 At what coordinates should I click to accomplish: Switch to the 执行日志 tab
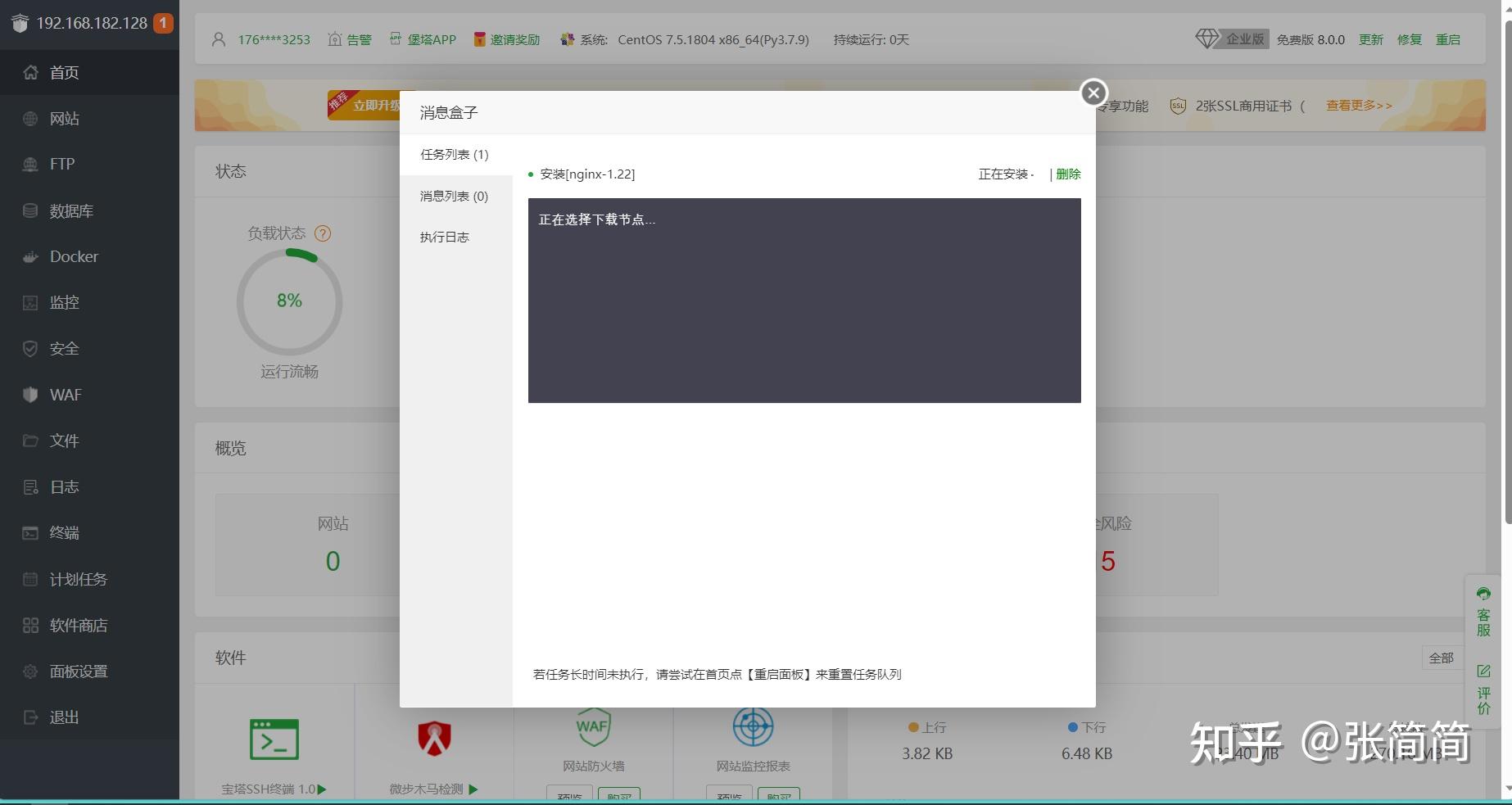444,237
